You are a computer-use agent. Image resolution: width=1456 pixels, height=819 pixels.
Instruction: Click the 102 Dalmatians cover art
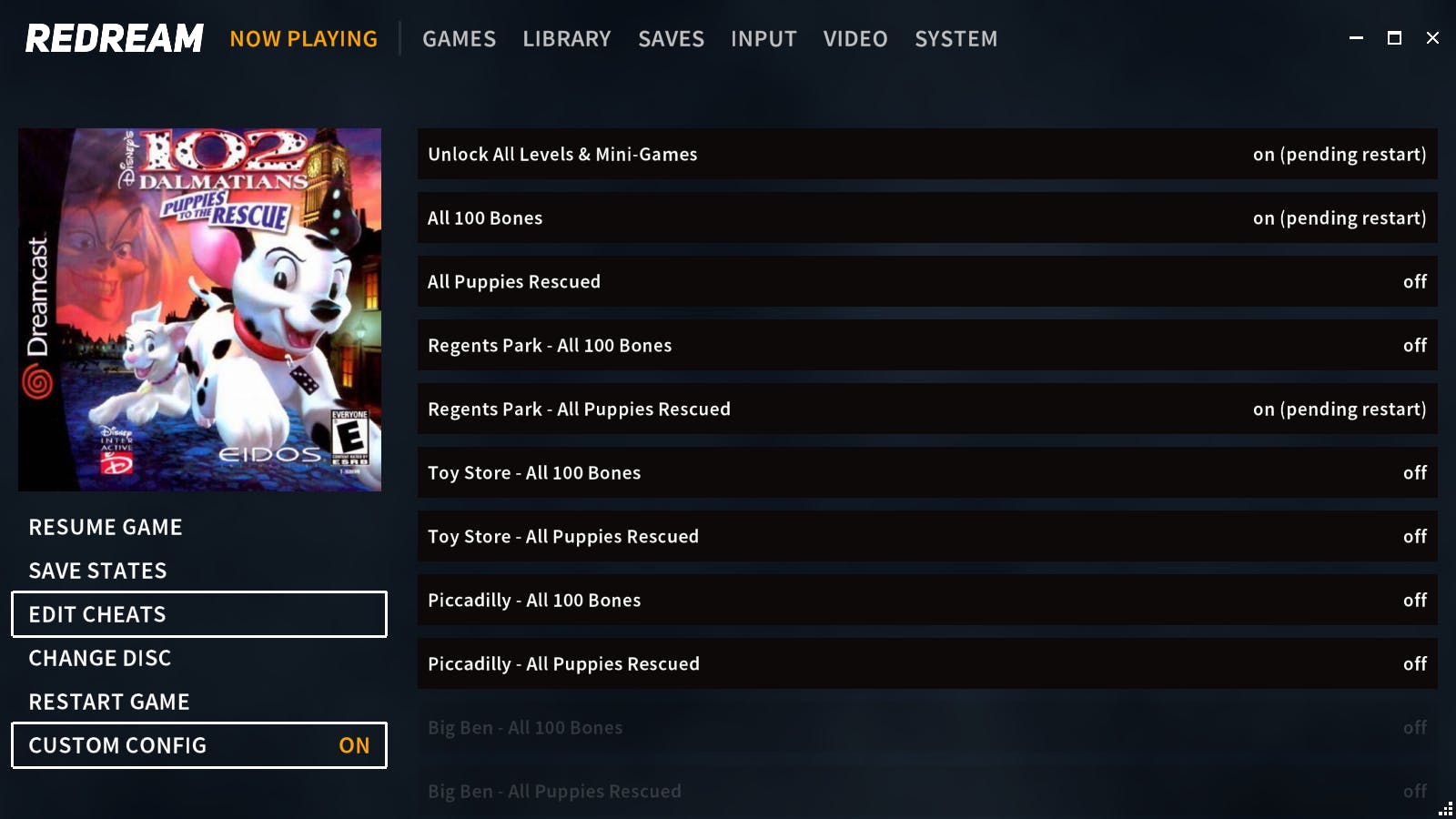pyautogui.click(x=200, y=309)
